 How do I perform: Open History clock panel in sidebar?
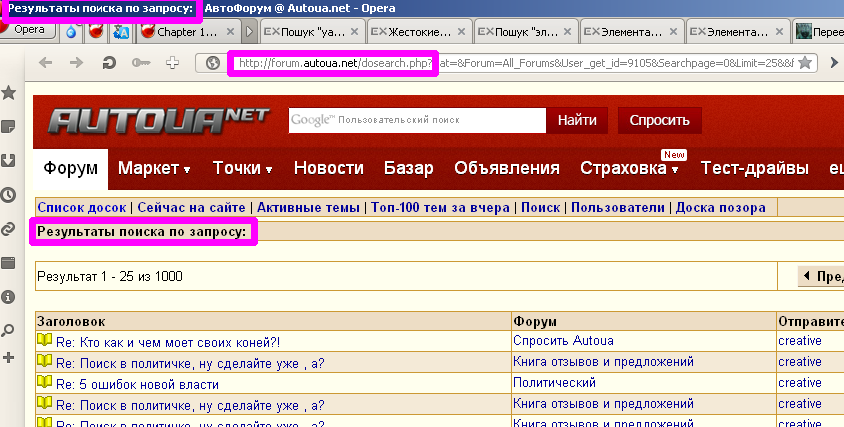click(x=9, y=195)
